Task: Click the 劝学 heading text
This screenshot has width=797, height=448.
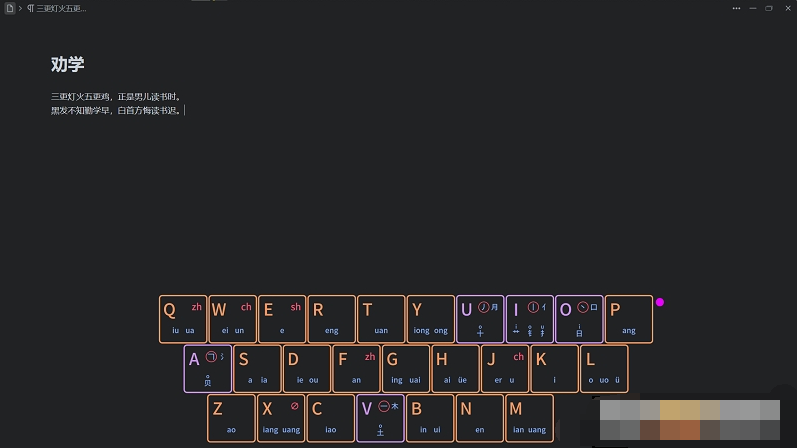Action: [x=68, y=64]
